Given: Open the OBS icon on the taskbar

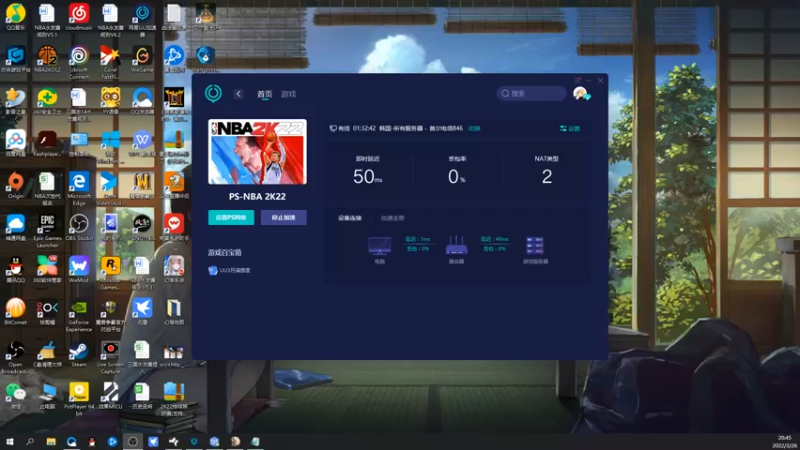Looking at the screenshot, I should point(133,442).
